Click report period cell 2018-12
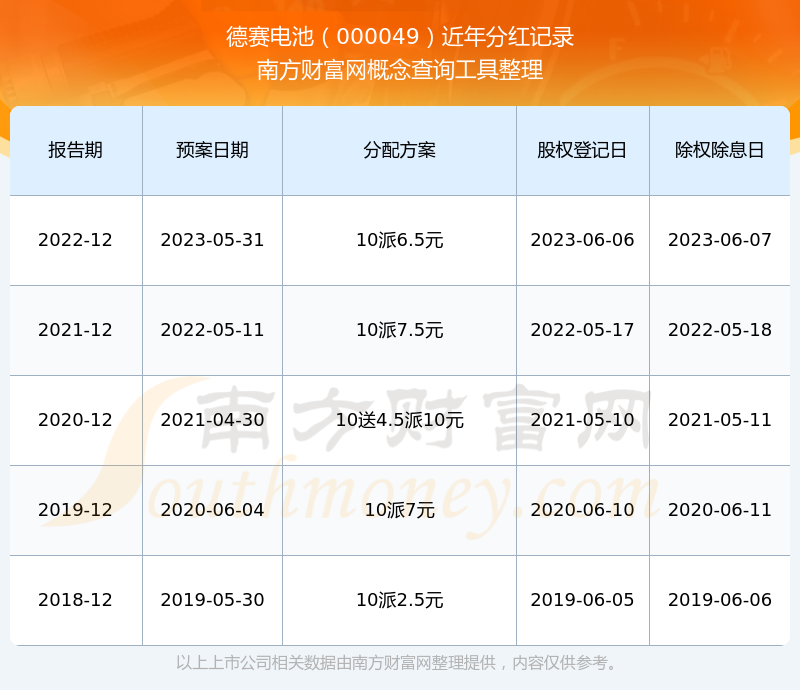The height and width of the screenshot is (690, 800). coord(75,600)
